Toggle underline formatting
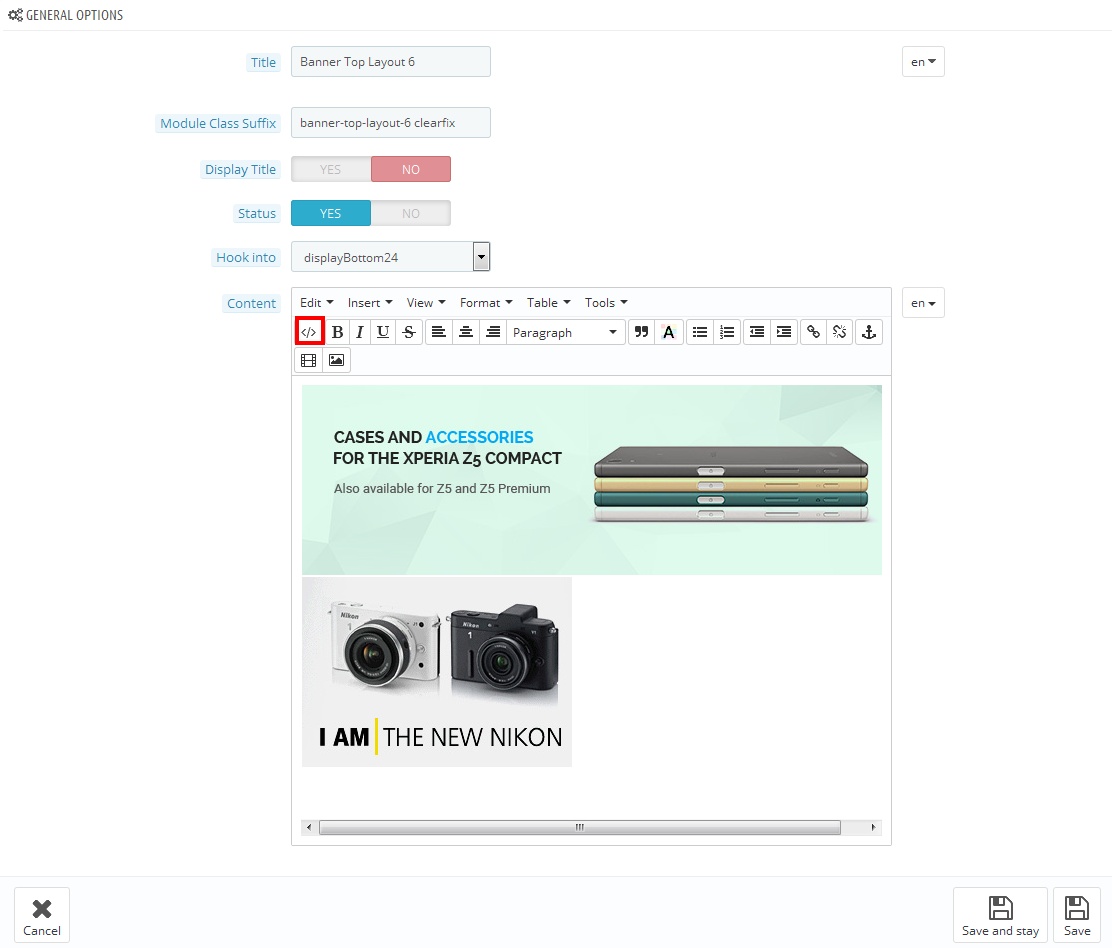This screenshot has width=1112, height=948. [x=383, y=332]
